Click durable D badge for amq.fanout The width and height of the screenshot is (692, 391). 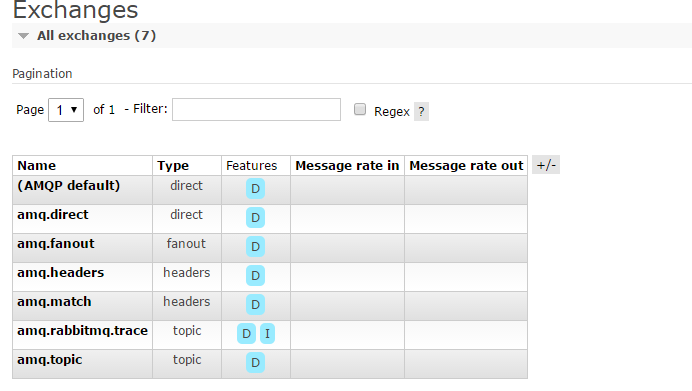coord(256,247)
